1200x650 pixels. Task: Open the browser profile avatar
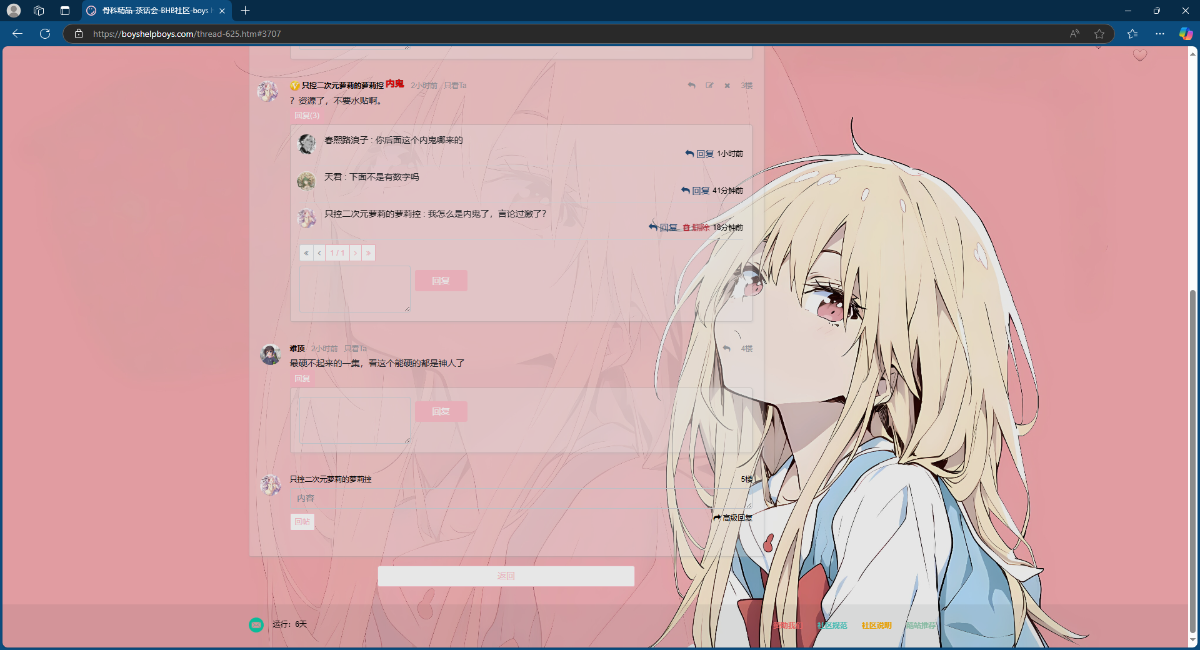14,10
